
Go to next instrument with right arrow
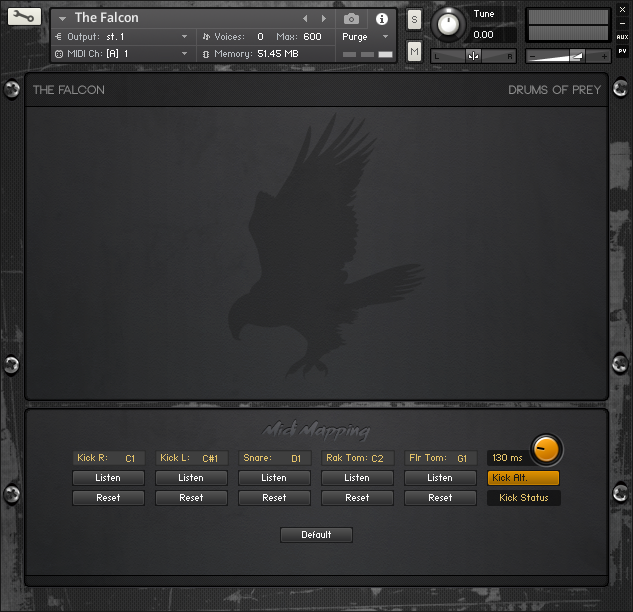click(x=323, y=18)
